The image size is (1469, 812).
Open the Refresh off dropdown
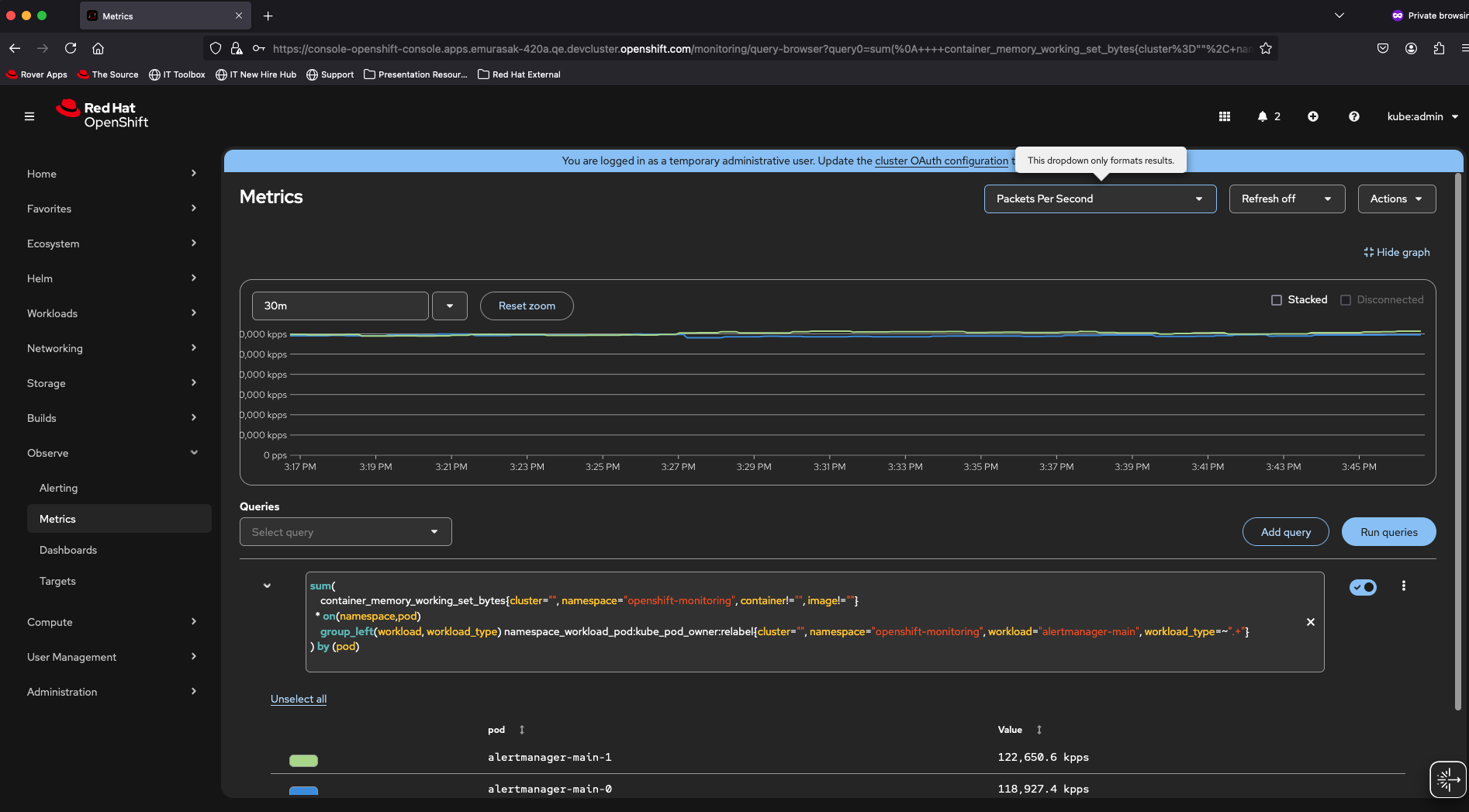[1286, 199]
